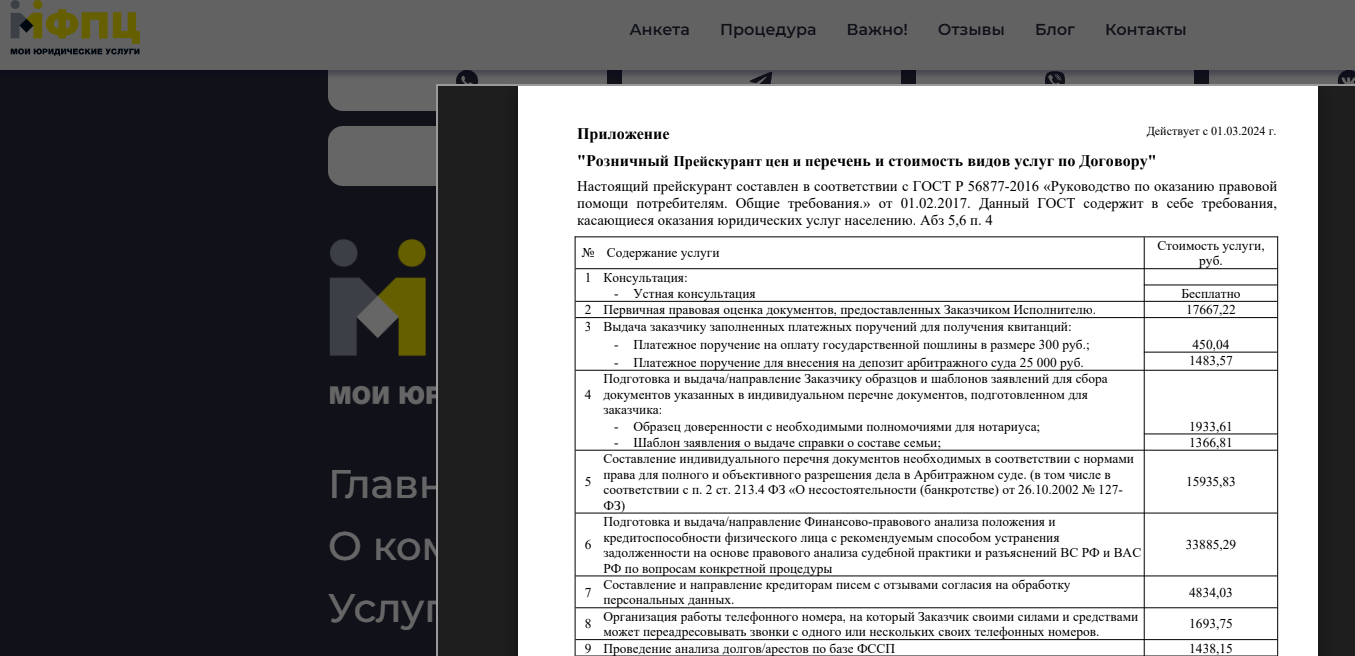Viewport: 1355px width, 656px height.
Task: Open the Отзывы page
Action: click(x=971, y=30)
